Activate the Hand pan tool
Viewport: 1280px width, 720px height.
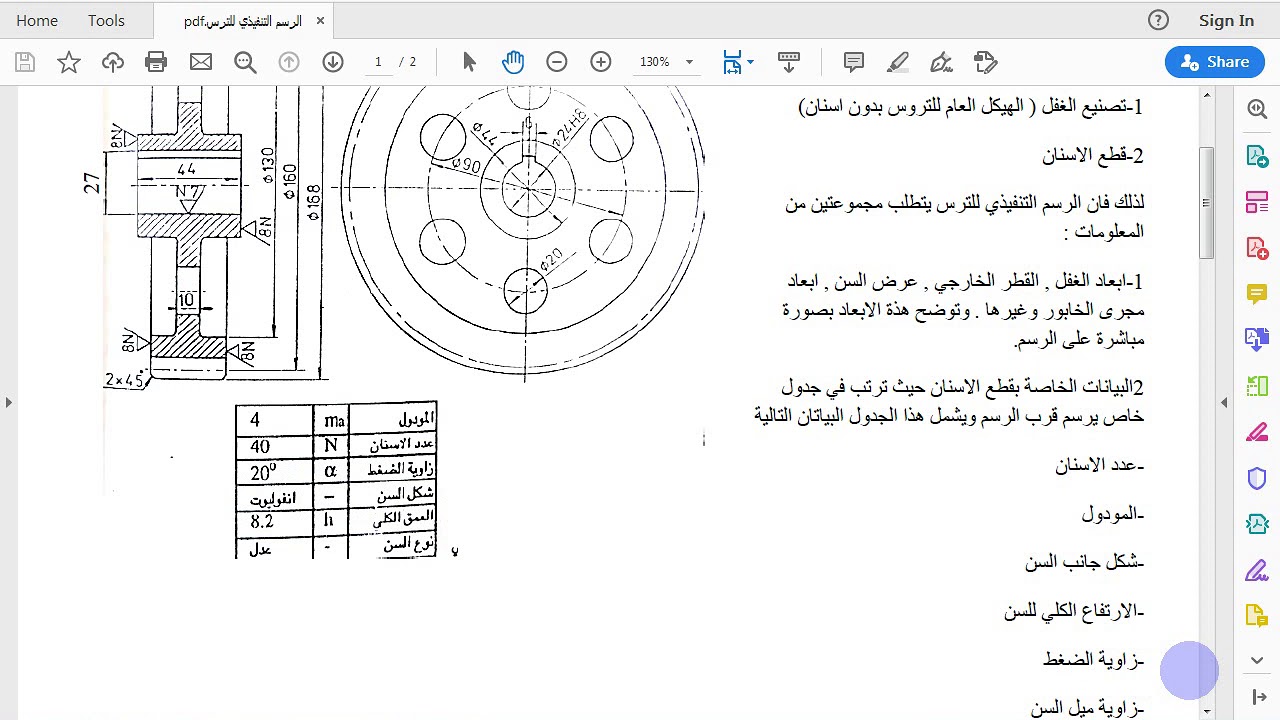pyautogui.click(x=513, y=62)
